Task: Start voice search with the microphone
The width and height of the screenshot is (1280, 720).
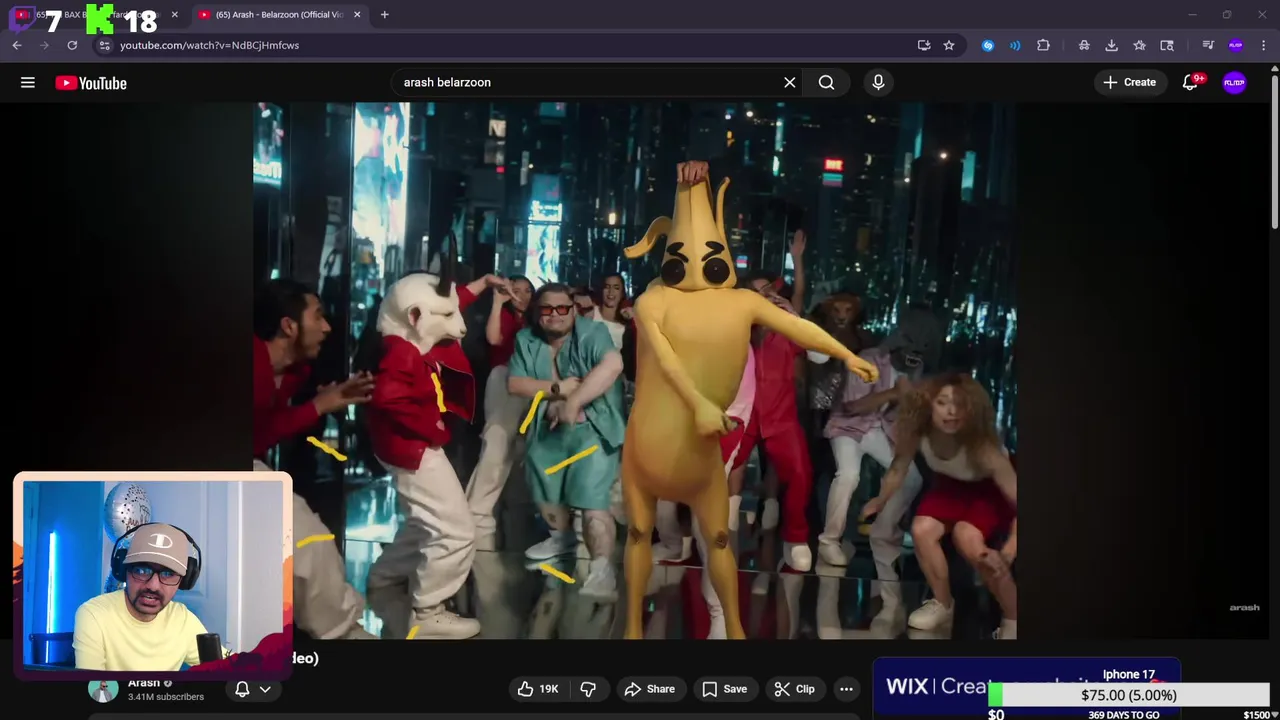Action: (878, 82)
